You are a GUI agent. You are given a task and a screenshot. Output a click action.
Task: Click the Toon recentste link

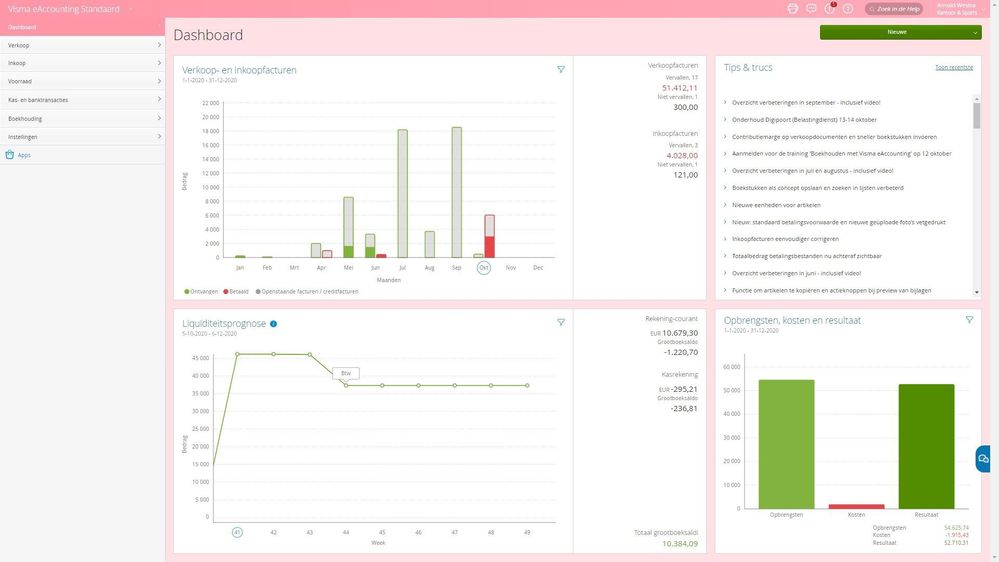click(x=954, y=68)
